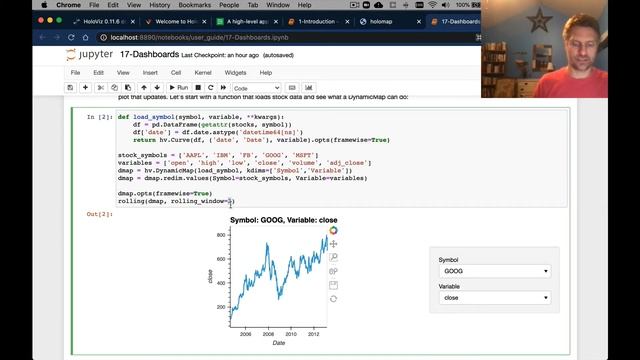Click the bar chart toolbar icon
Viewport: 640px width, 360px height.
coord(309,88)
